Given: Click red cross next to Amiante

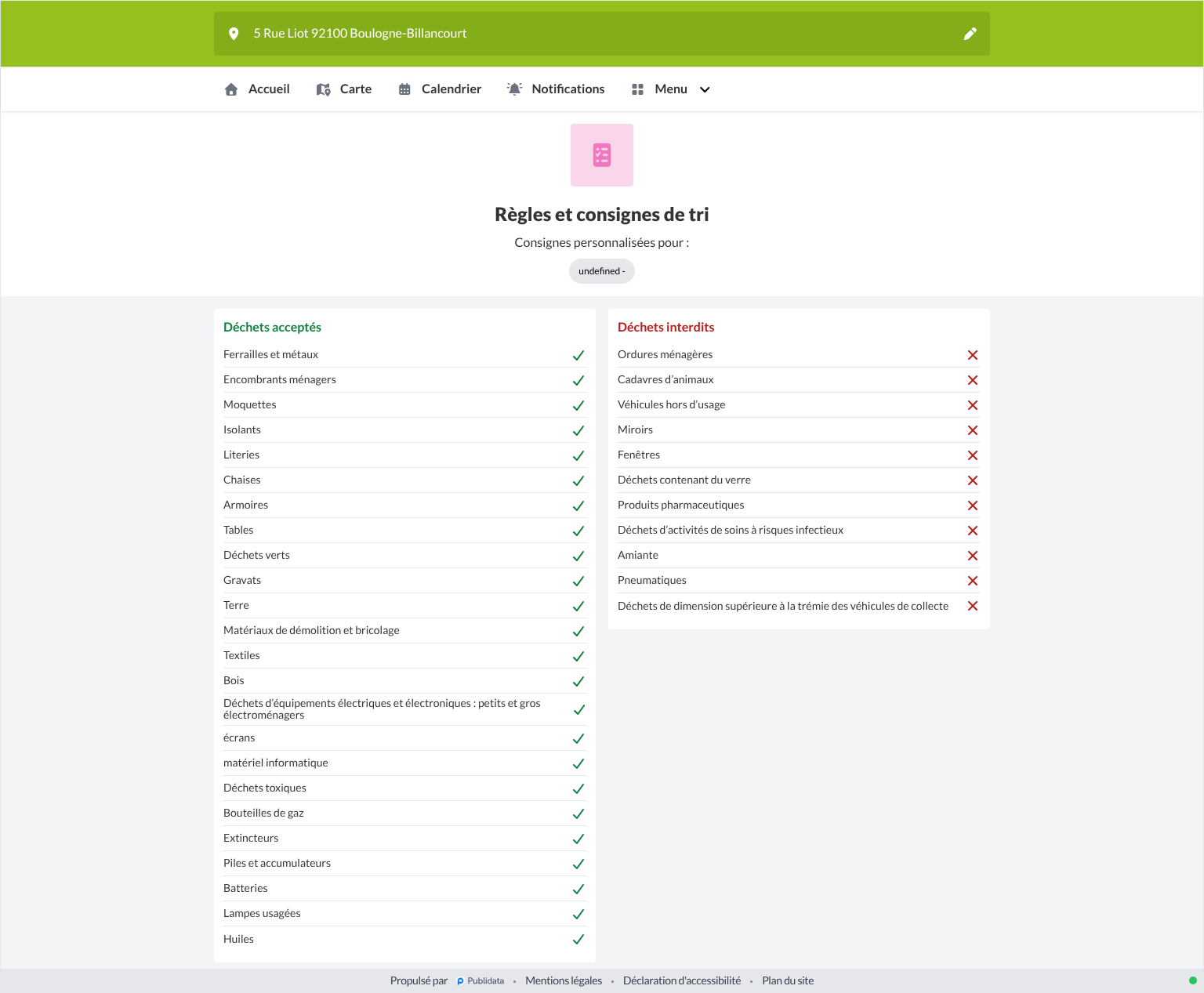Looking at the screenshot, I should click(973, 556).
